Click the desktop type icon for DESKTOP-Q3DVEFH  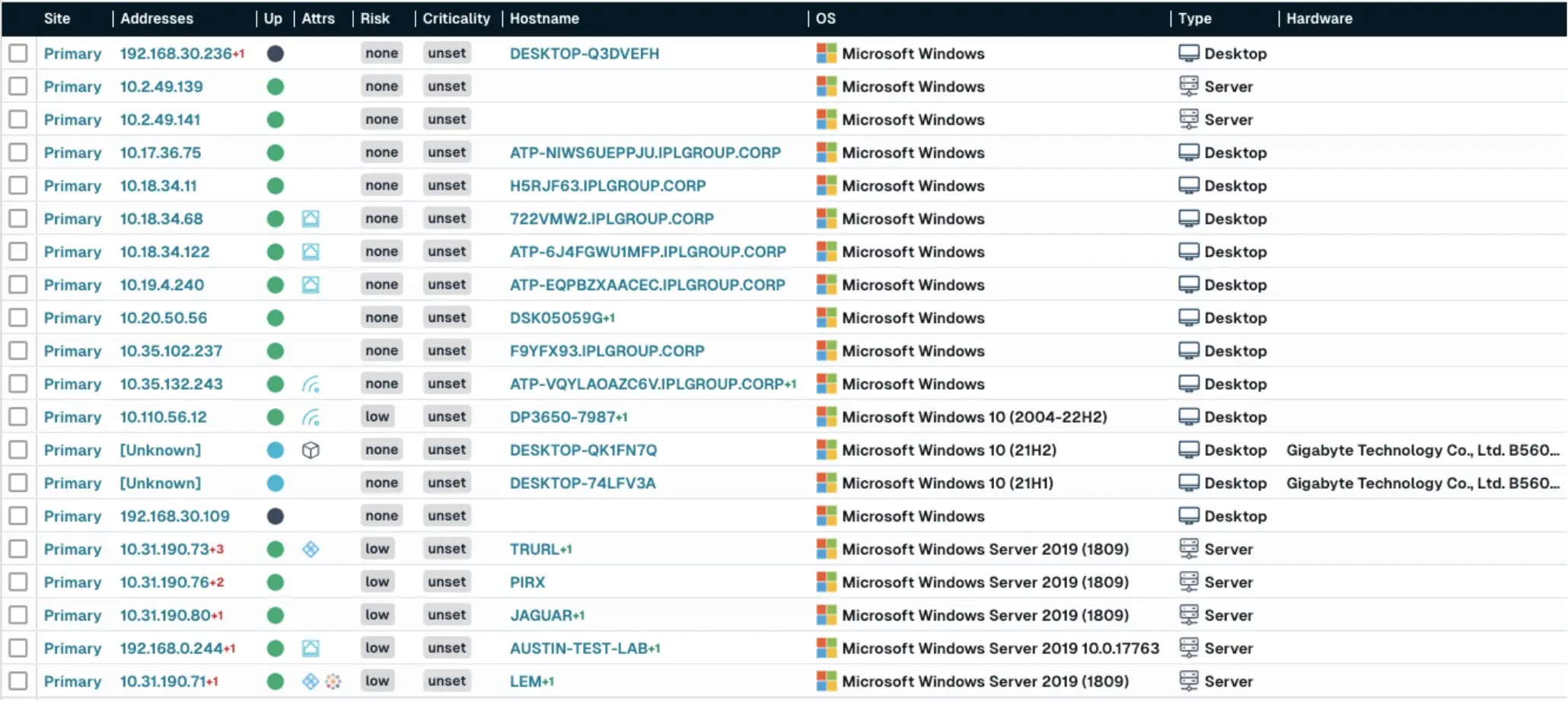coord(1188,54)
